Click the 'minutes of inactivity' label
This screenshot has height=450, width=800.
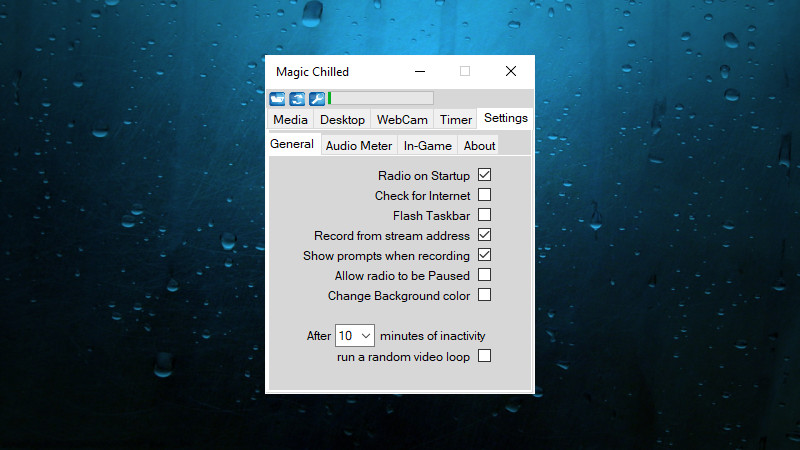tap(433, 336)
